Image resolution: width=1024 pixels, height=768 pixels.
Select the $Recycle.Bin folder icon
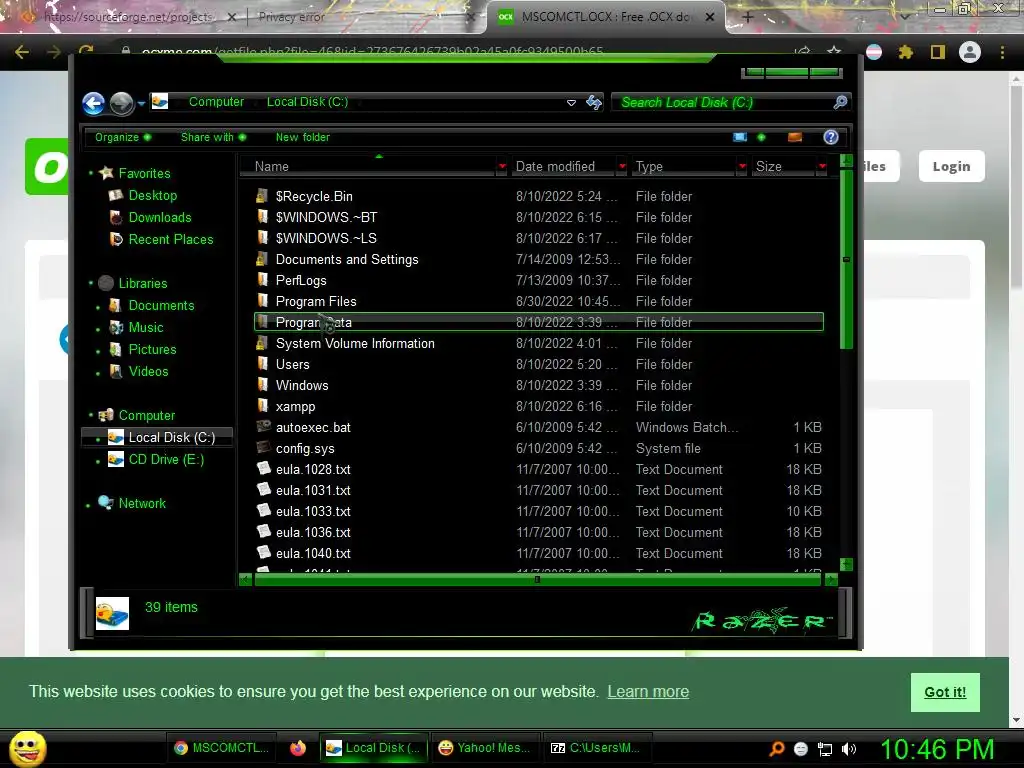tap(263, 196)
